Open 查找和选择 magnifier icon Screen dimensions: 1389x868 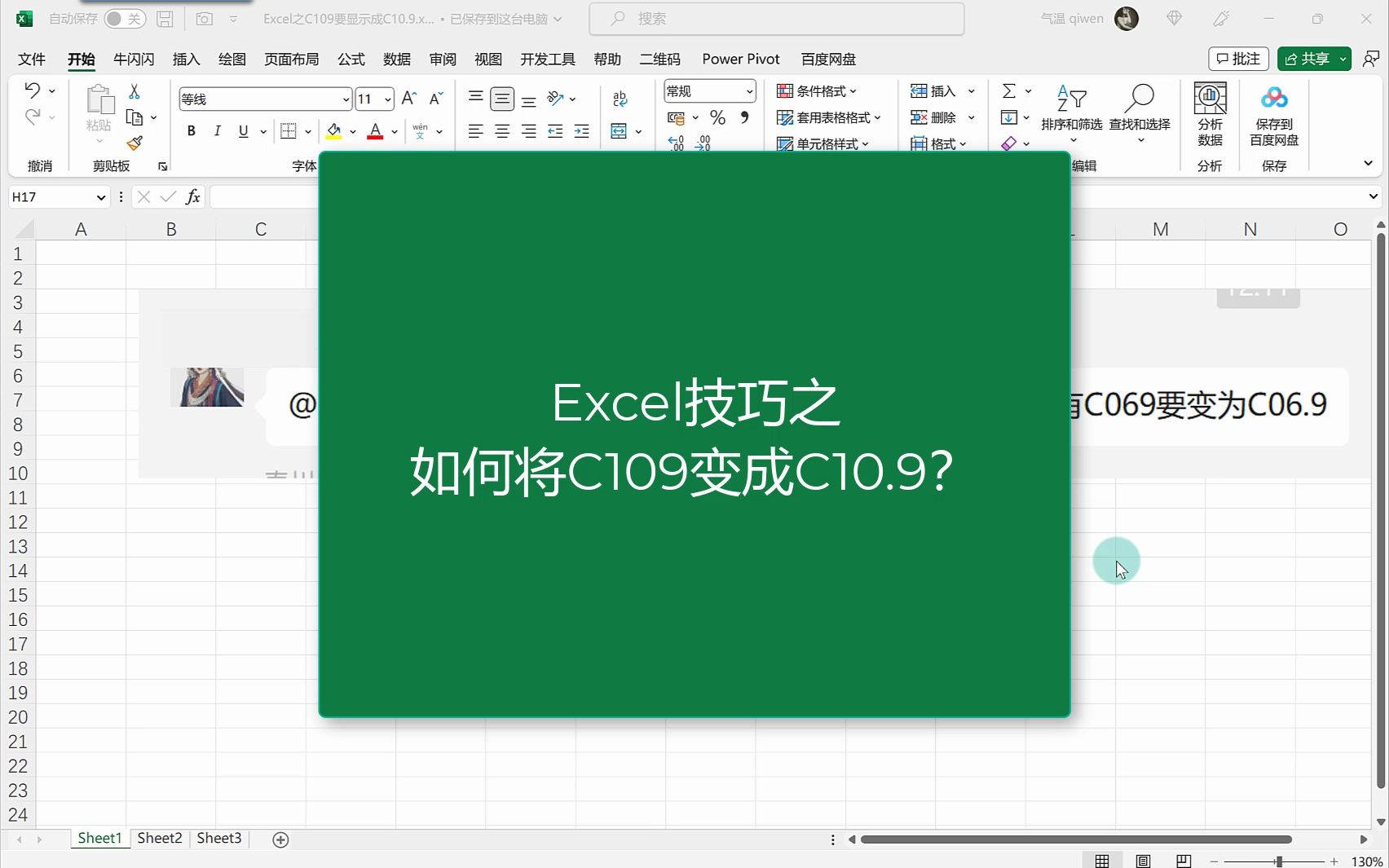point(1140,98)
